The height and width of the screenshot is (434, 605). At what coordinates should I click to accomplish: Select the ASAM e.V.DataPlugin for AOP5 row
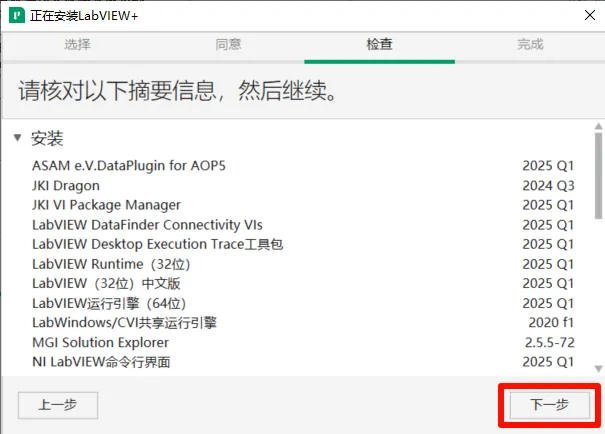(x=303, y=166)
